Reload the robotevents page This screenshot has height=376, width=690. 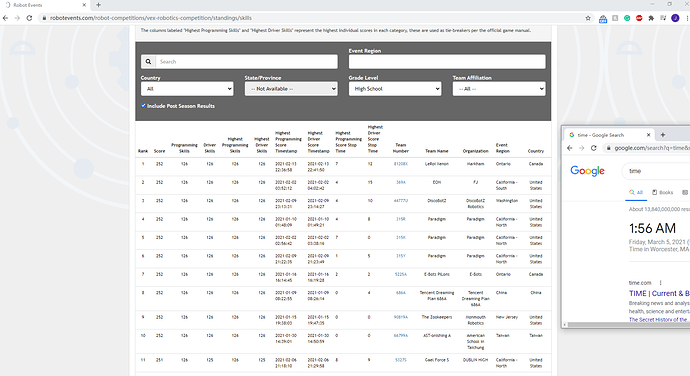click(x=29, y=18)
